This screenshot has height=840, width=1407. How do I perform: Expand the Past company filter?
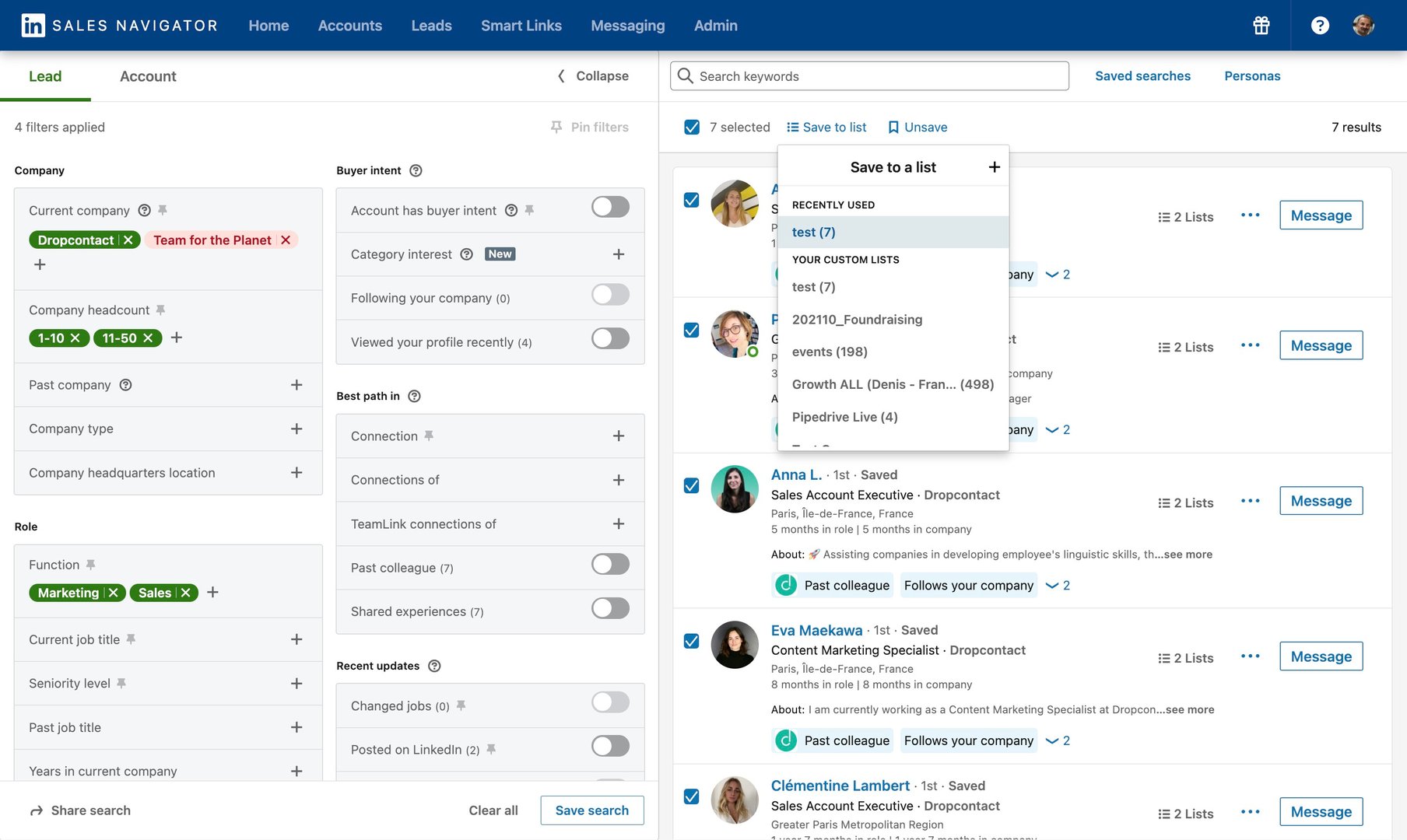(x=296, y=385)
